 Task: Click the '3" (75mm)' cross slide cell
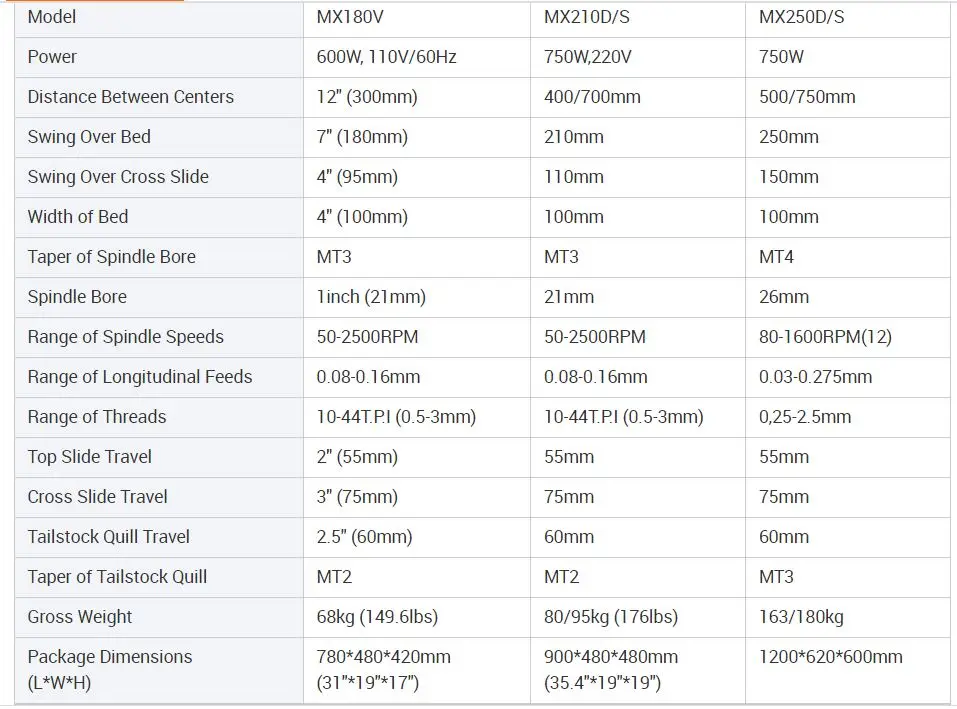tap(357, 497)
